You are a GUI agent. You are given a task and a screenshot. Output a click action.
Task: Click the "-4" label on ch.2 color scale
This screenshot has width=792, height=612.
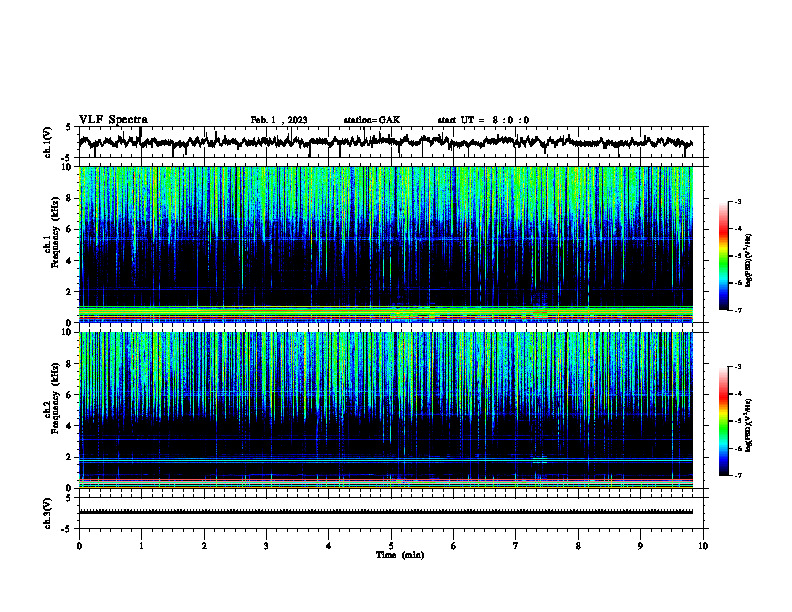[738, 394]
